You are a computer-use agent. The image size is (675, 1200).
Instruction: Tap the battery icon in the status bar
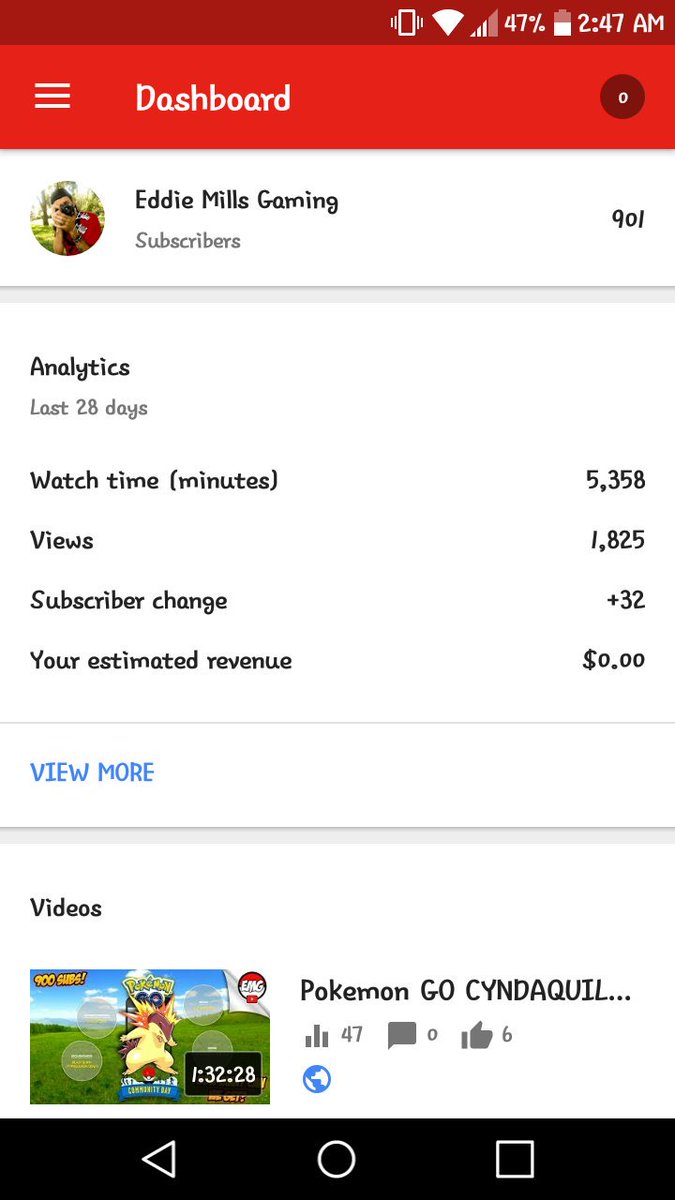(561, 22)
